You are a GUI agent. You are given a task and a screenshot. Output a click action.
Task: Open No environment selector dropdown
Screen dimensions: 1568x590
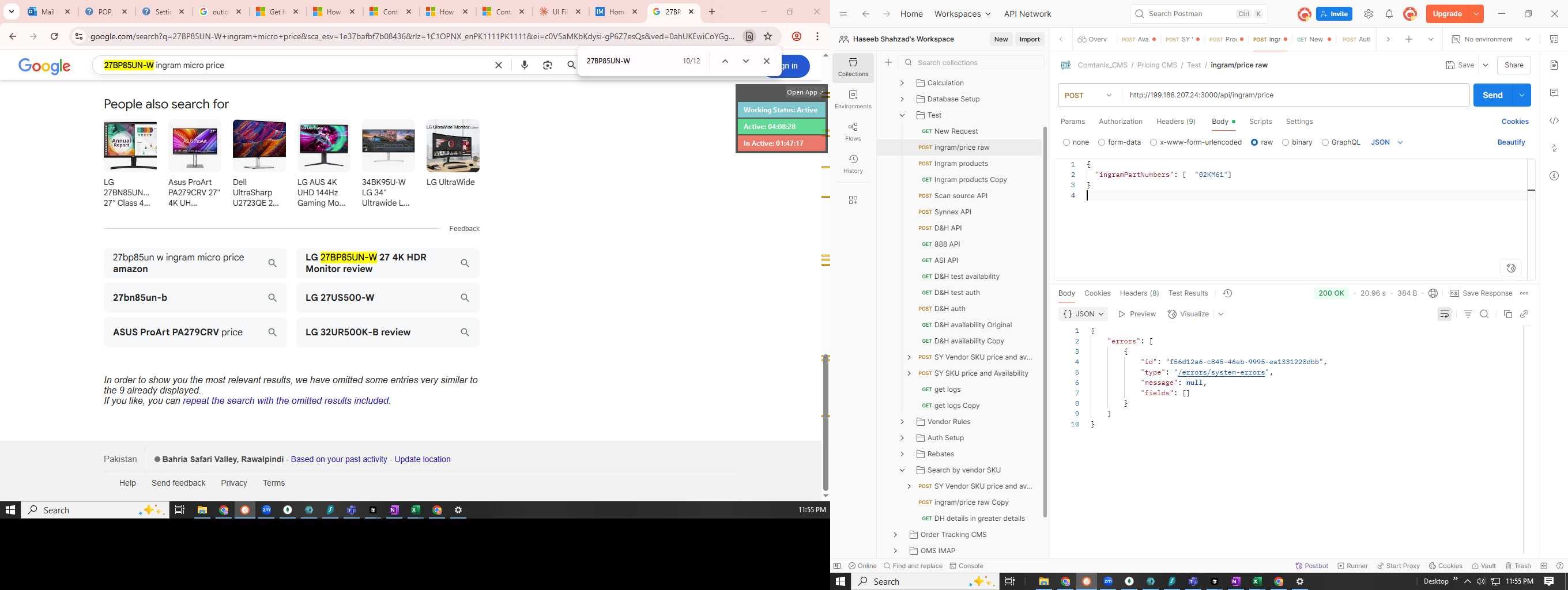click(x=1490, y=40)
